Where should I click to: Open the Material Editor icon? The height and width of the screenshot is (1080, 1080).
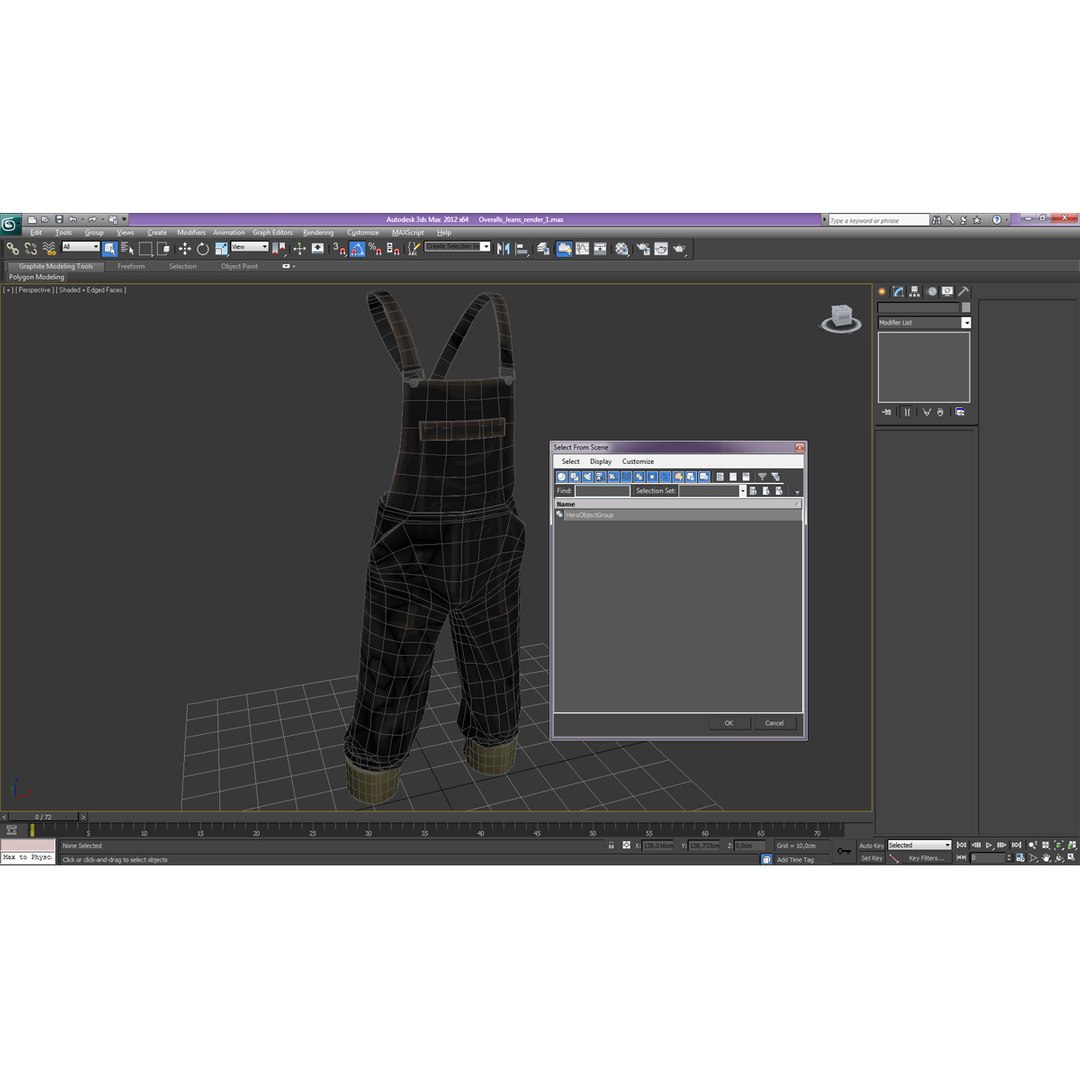pyautogui.click(x=622, y=249)
